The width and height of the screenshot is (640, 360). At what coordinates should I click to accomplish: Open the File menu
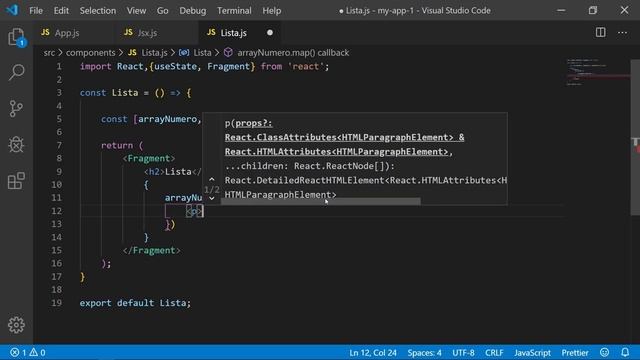pyautogui.click(x=36, y=11)
